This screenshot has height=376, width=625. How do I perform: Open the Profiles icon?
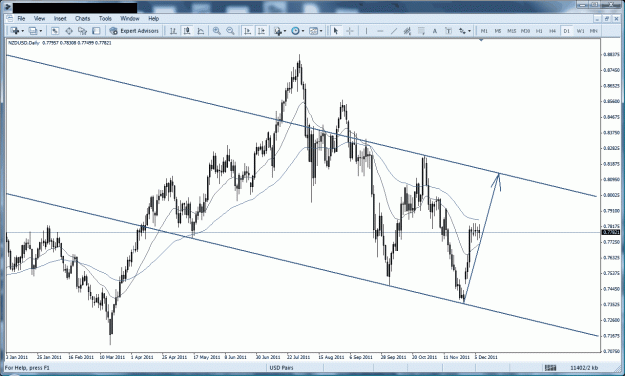pyautogui.click(x=33, y=31)
